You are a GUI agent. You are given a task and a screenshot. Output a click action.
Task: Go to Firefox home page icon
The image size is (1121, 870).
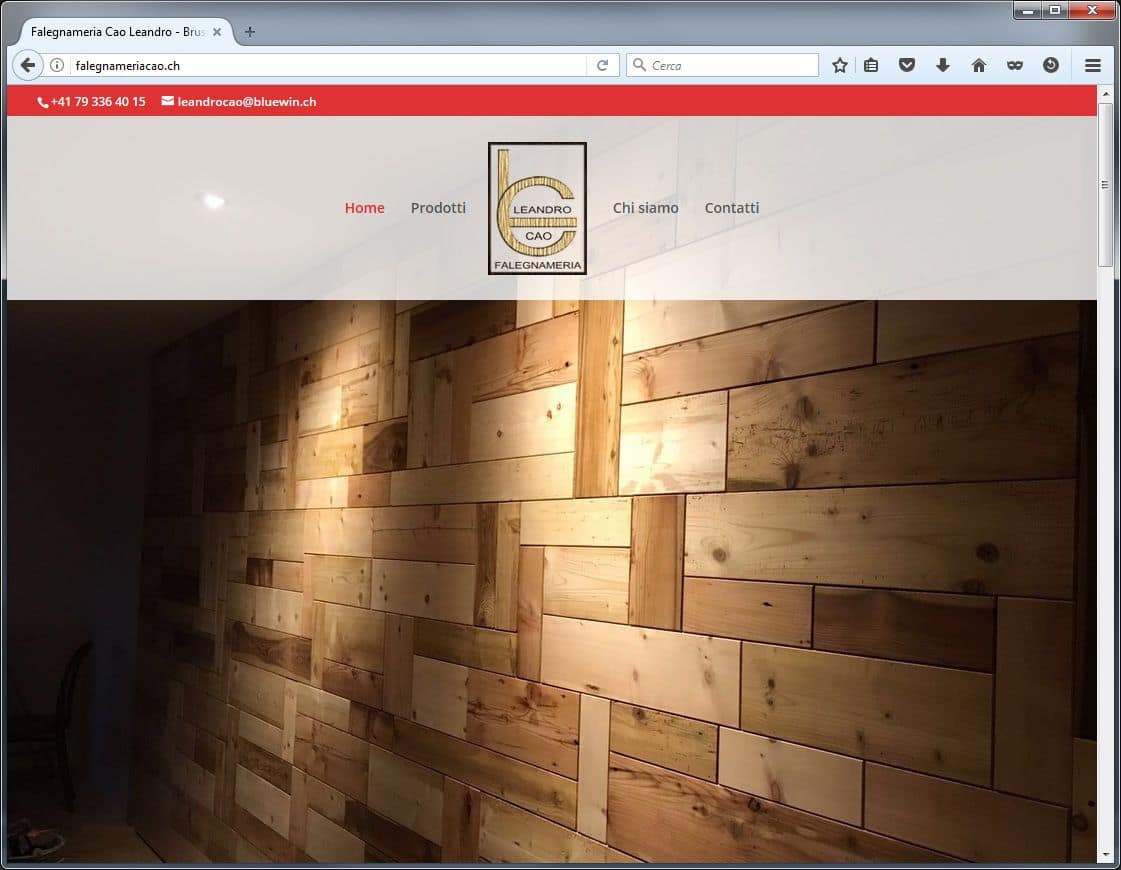pos(978,65)
